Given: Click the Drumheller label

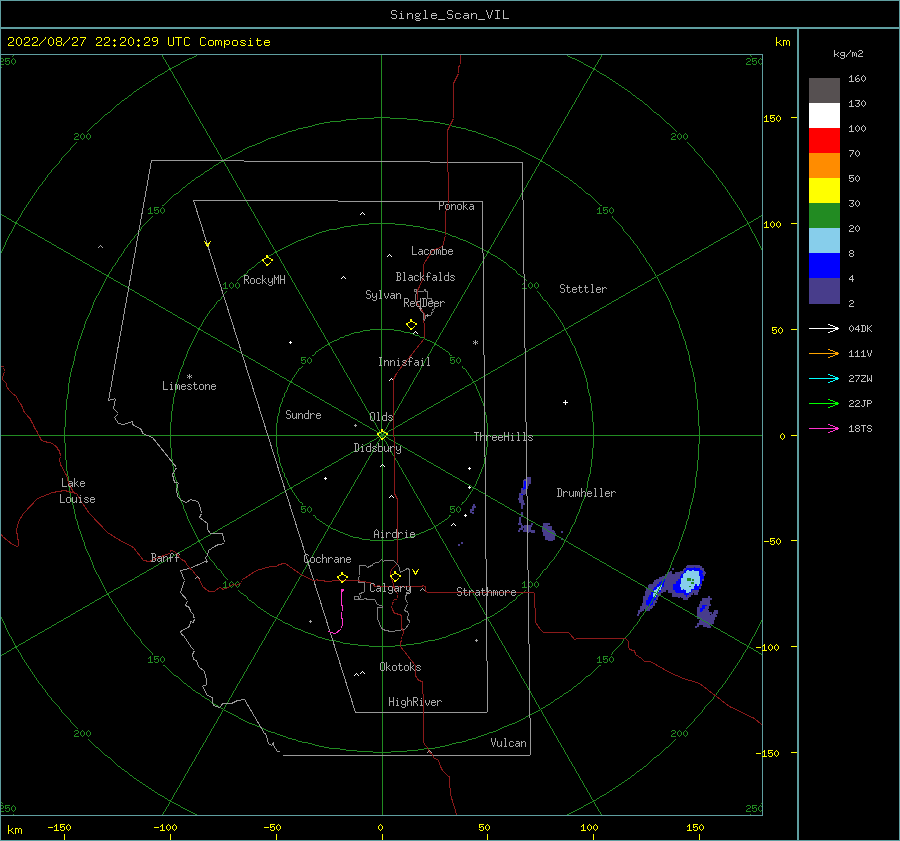Looking at the screenshot, I should click(586, 493).
